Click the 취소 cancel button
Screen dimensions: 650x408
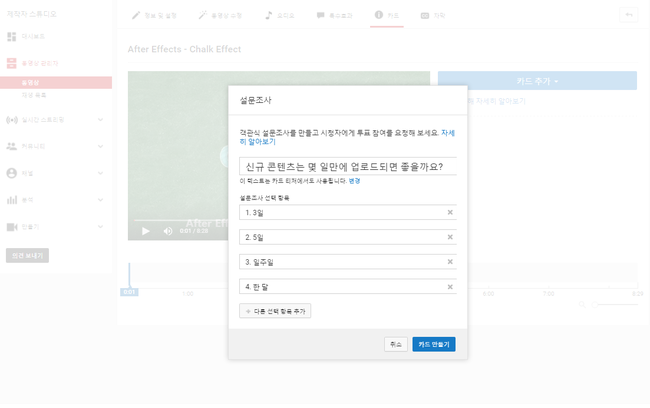(396, 344)
